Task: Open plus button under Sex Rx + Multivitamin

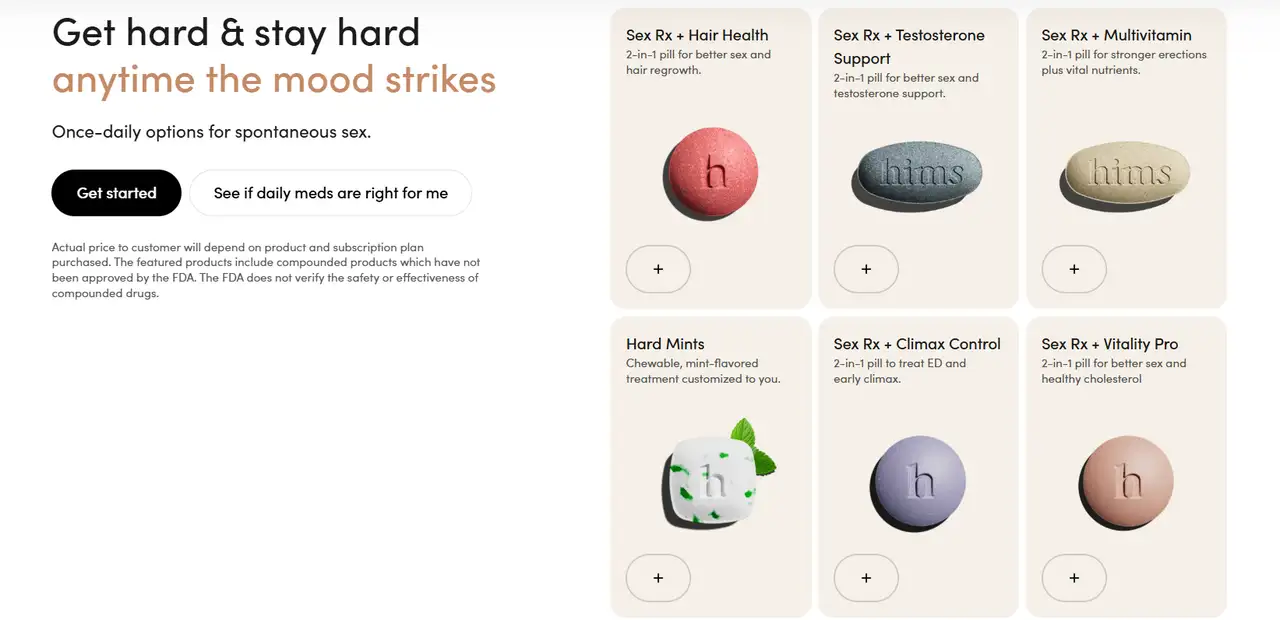Action: 1074,269
